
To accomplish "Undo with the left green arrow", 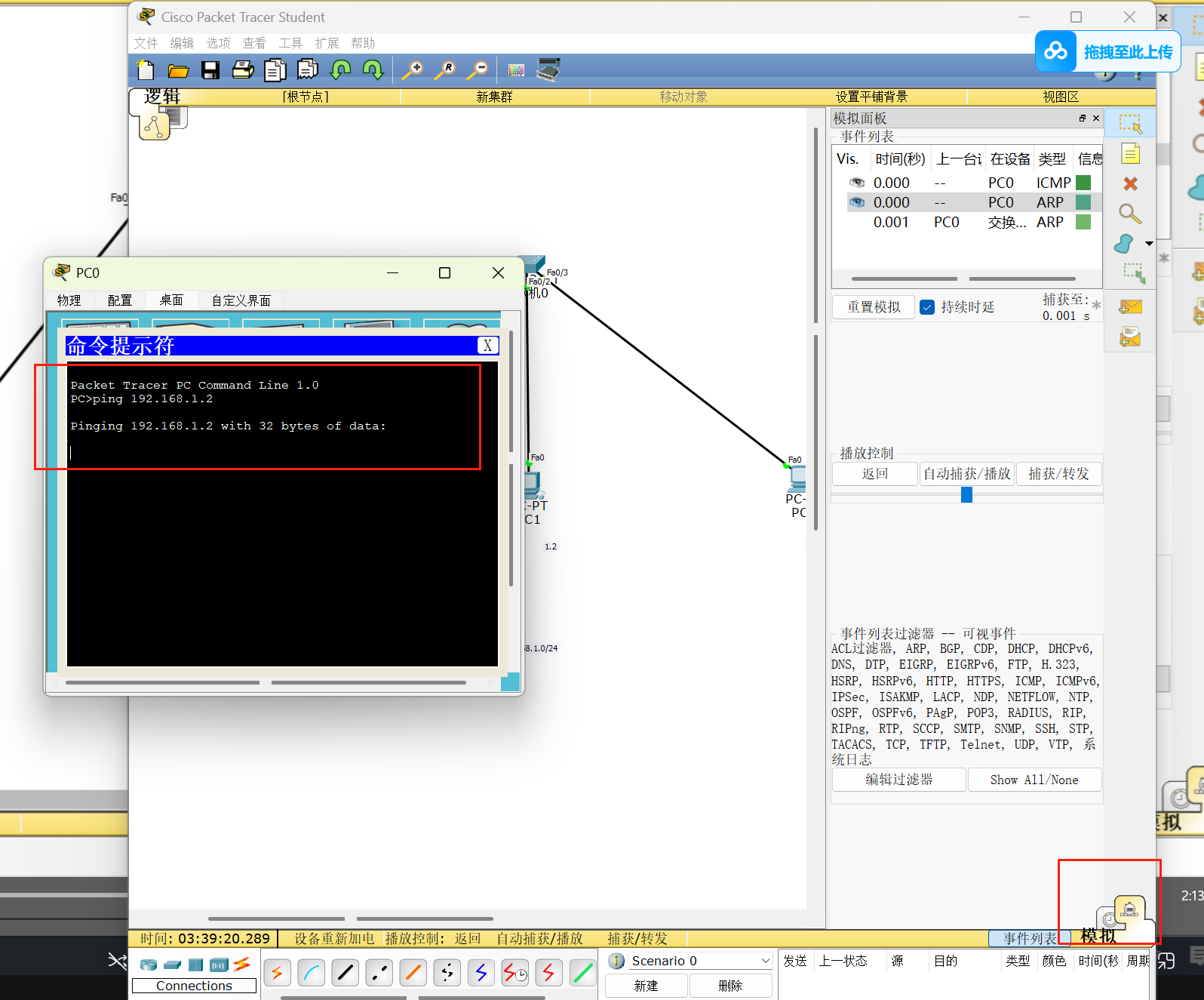I will click(341, 70).
